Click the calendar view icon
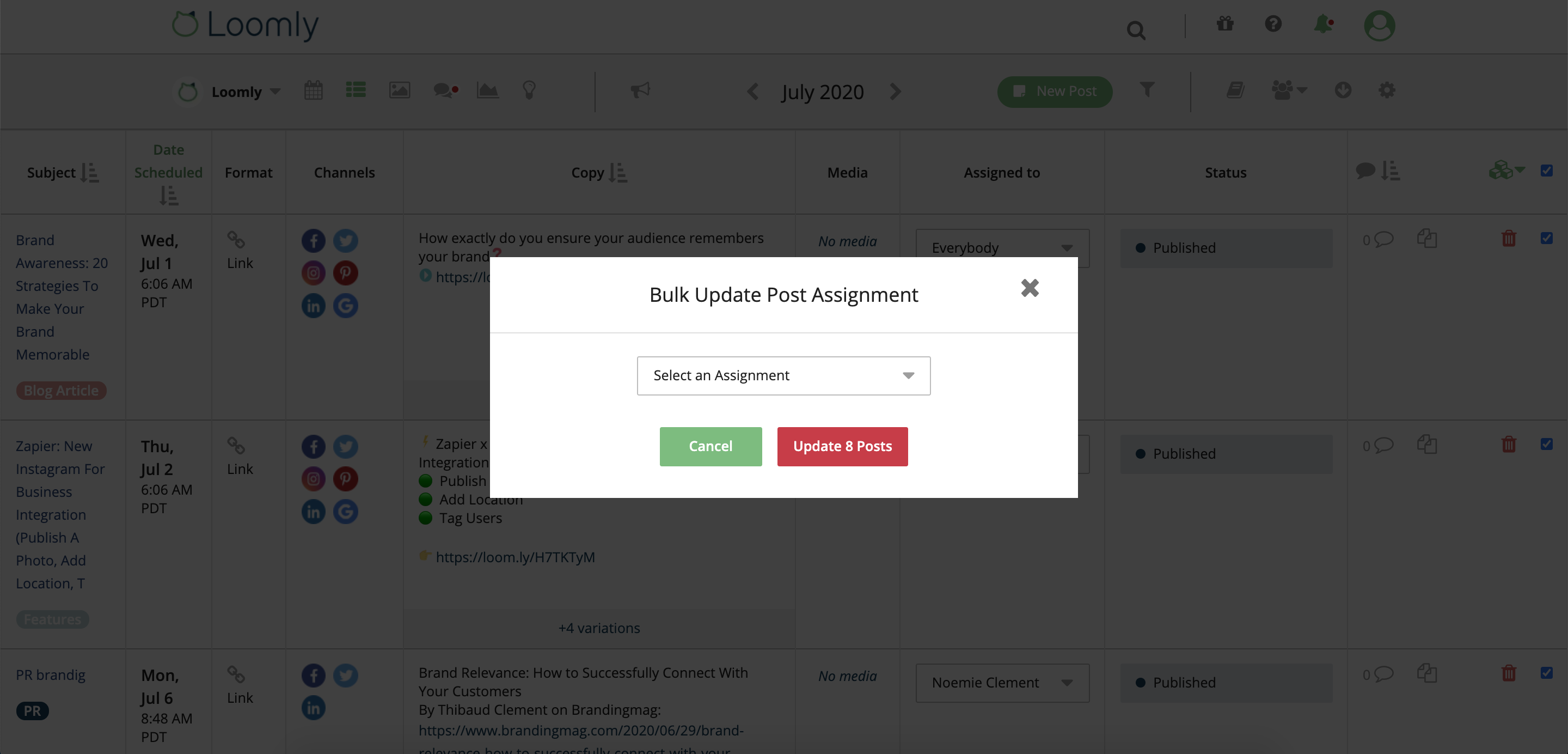Viewport: 1568px width, 754px height. pos(314,90)
